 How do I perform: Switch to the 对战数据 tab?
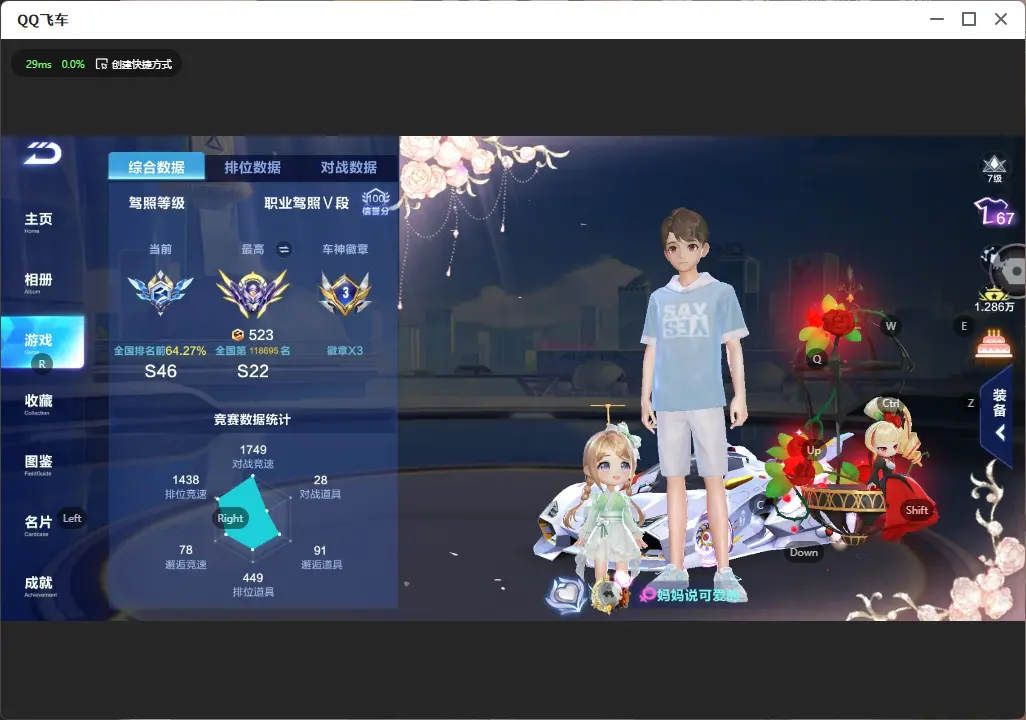coord(349,167)
